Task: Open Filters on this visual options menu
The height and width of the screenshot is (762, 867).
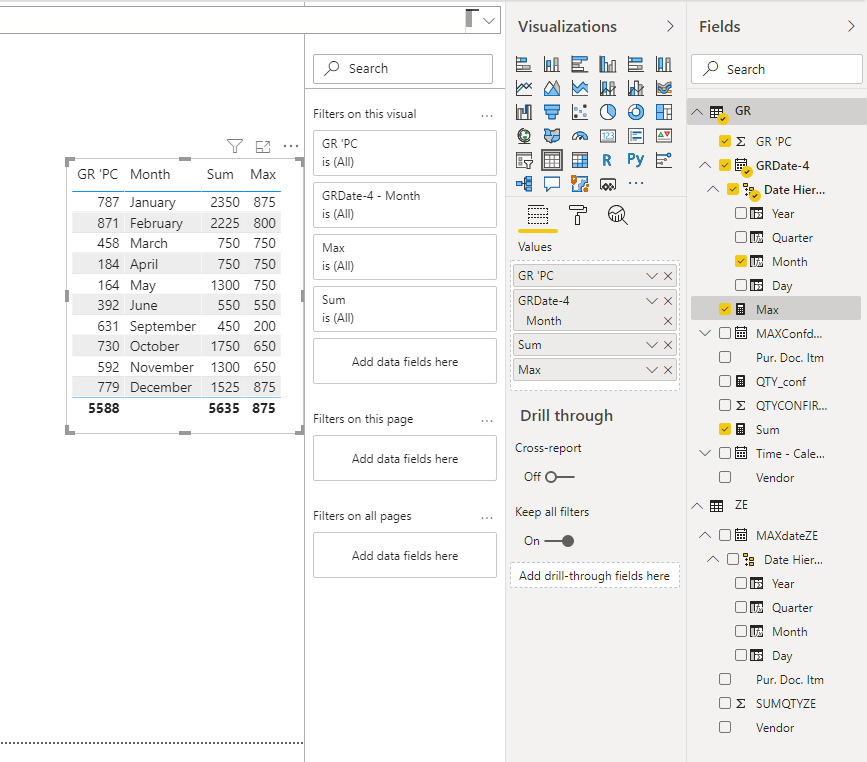Action: (487, 116)
